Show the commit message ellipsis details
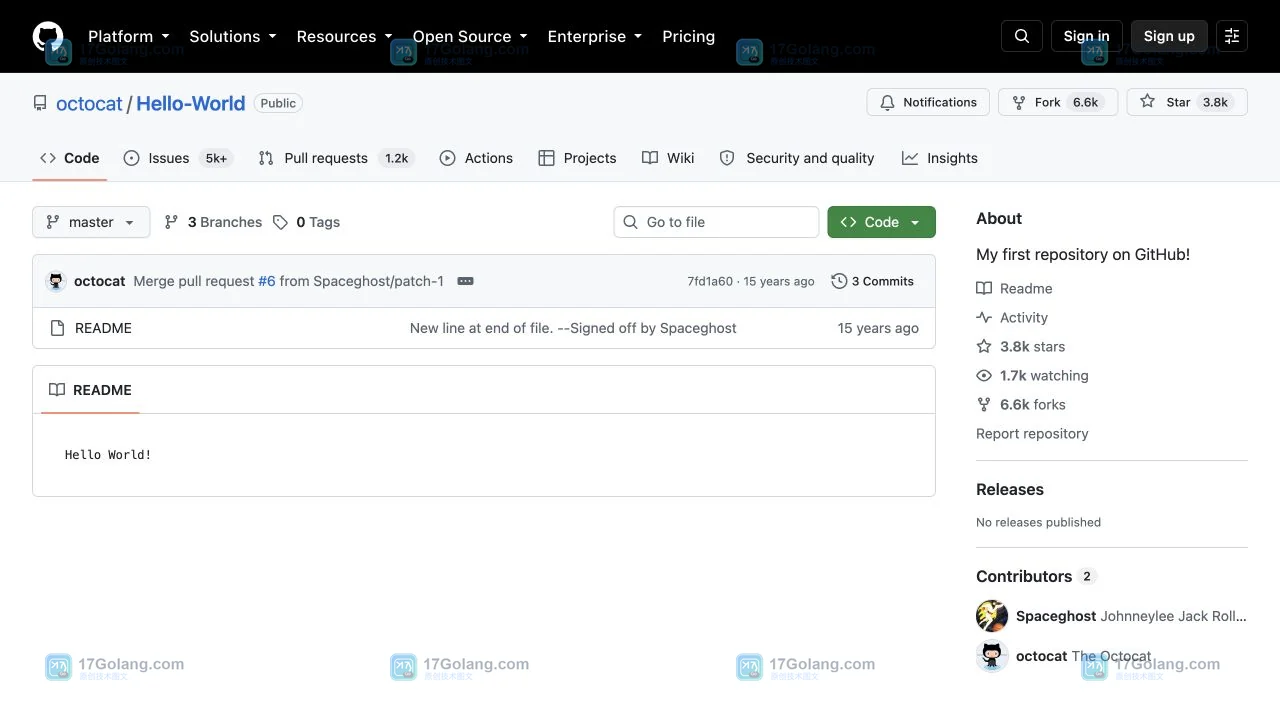 coord(465,281)
